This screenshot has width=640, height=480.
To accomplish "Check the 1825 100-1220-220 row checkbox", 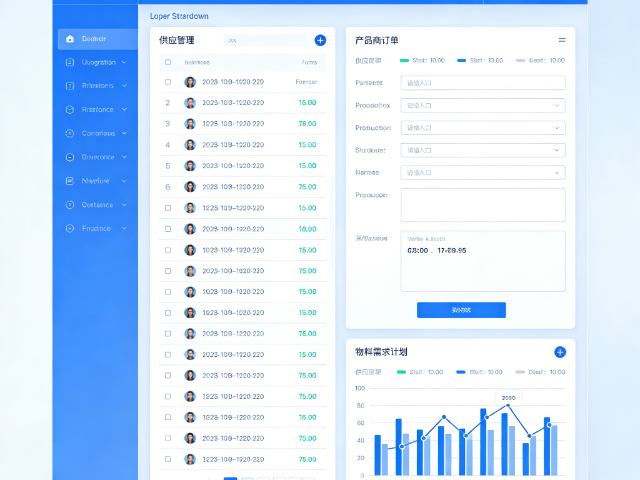I will 168,396.
